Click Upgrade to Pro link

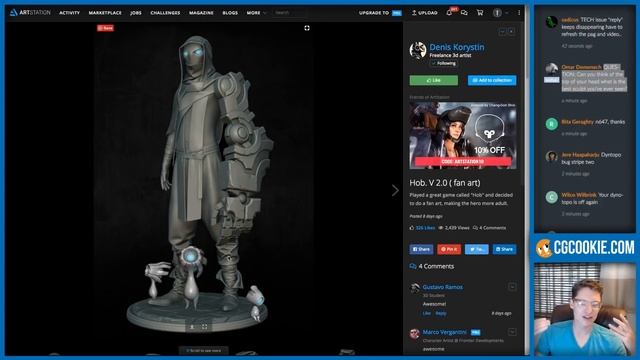coord(380,13)
